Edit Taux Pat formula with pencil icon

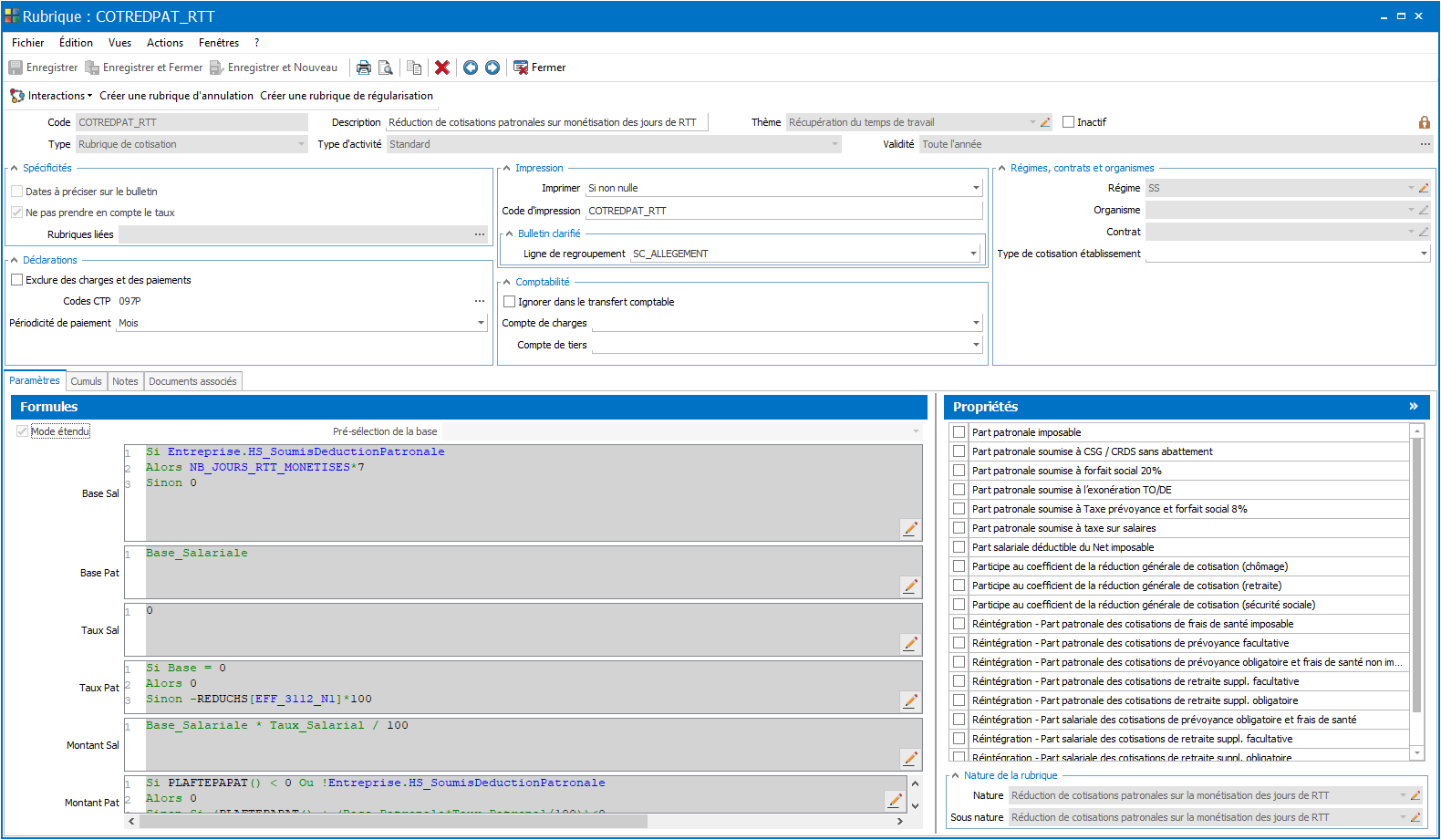point(910,701)
